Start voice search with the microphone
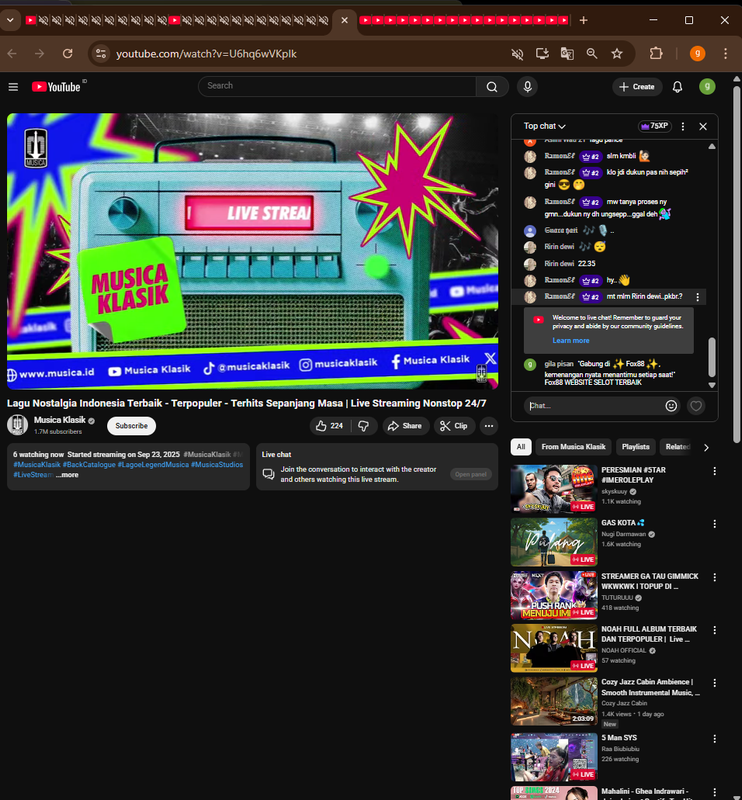The image size is (742, 800). (x=527, y=87)
